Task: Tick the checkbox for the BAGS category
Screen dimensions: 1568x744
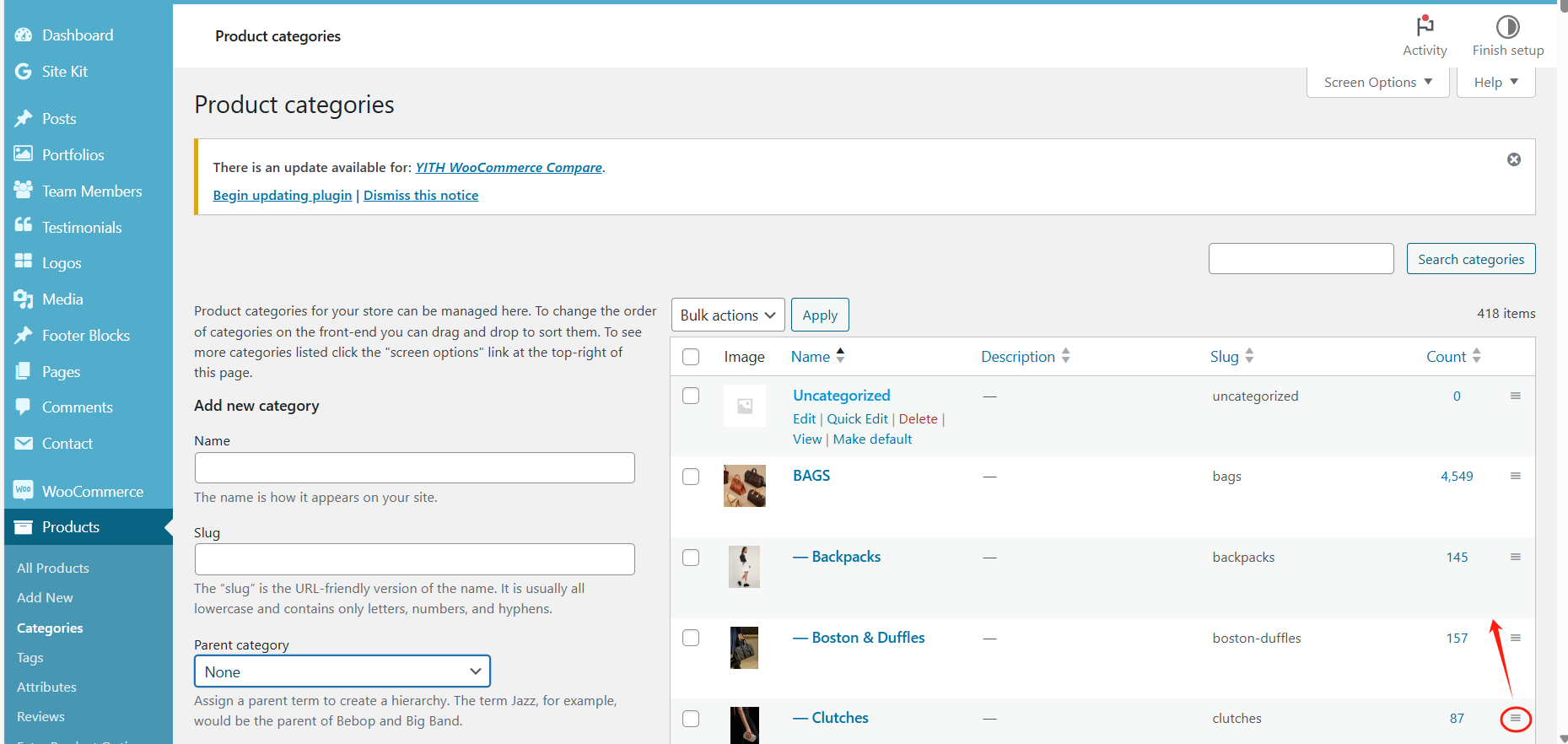Action: click(691, 477)
